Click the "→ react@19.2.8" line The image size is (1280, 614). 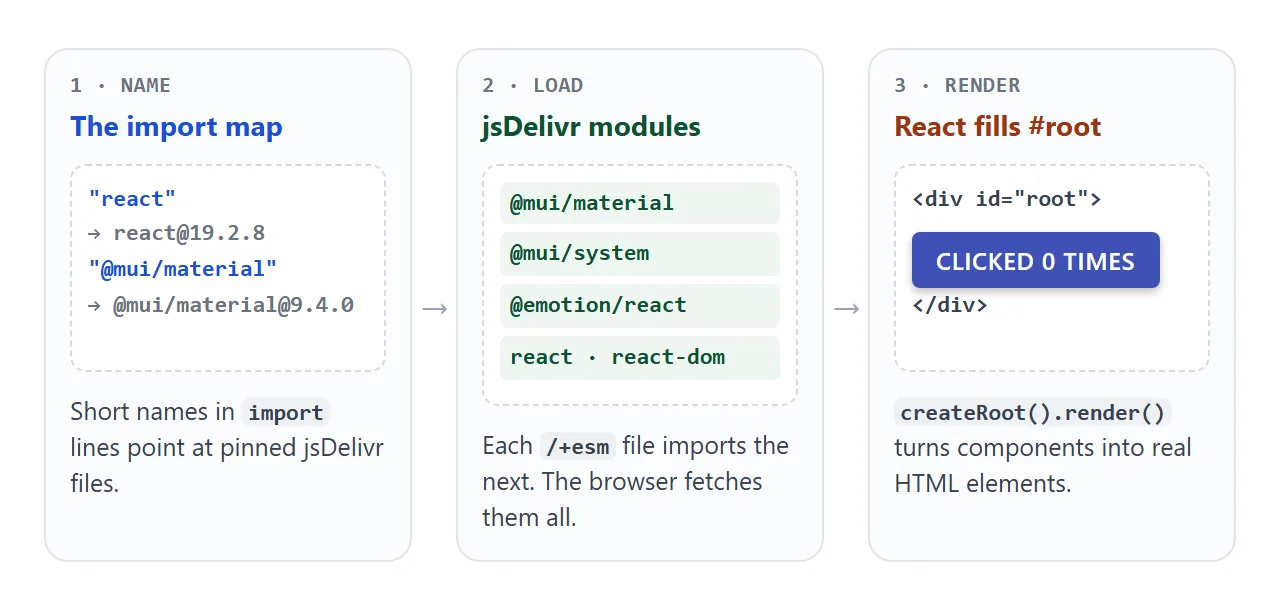click(x=176, y=233)
